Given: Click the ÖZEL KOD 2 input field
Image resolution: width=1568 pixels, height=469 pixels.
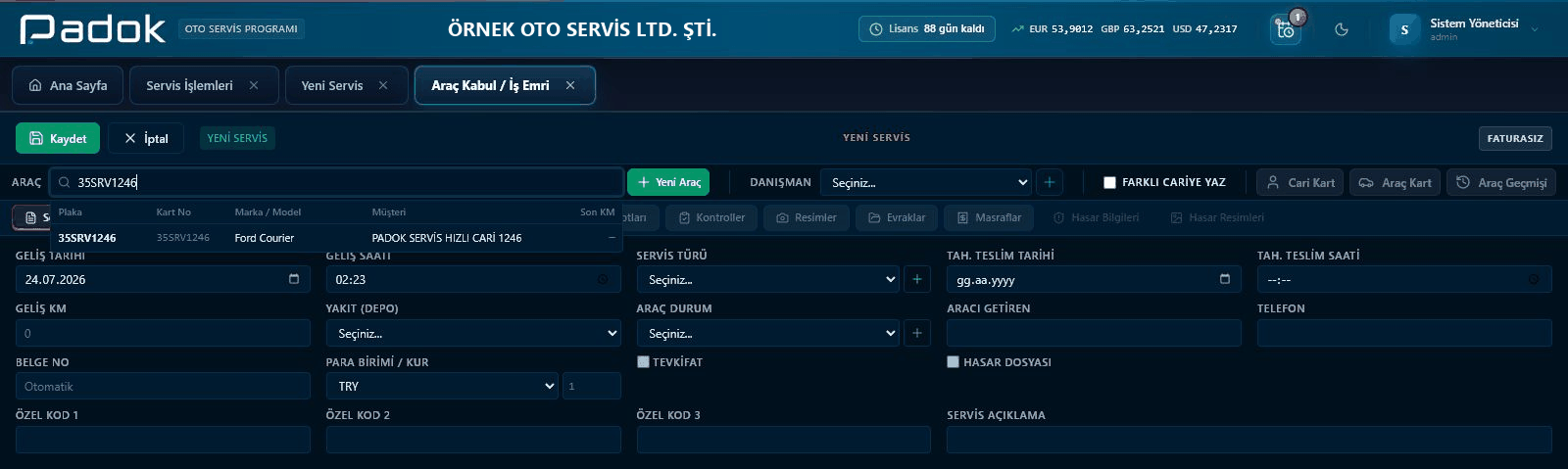Looking at the screenshot, I should pos(473,440).
